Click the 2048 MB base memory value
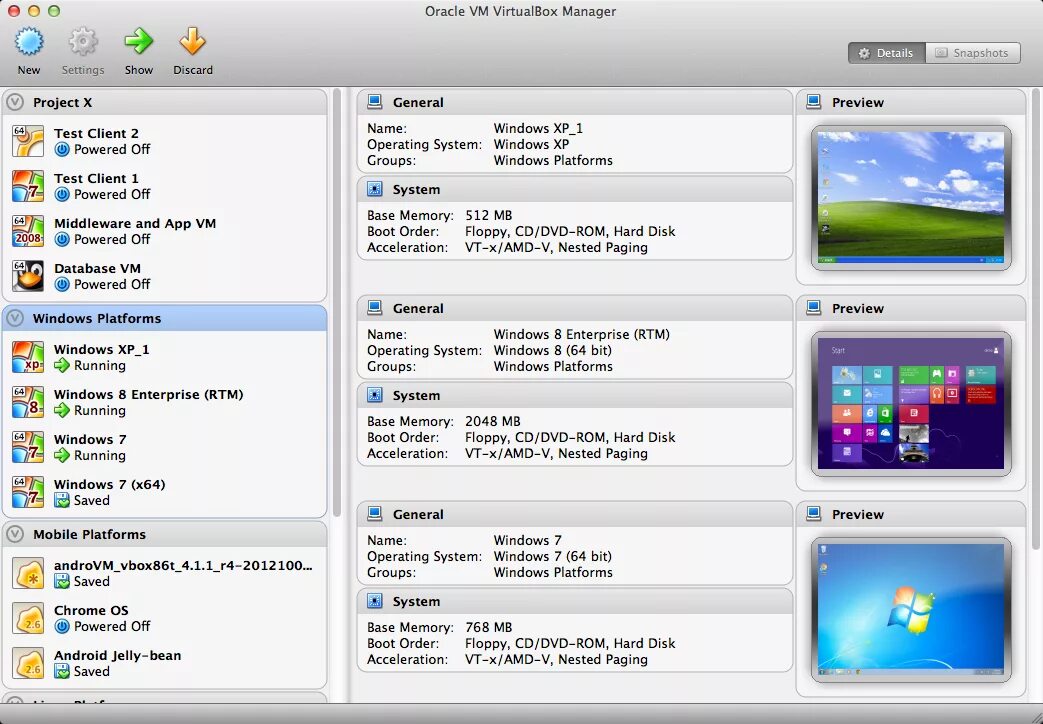1043x724 pixels. pyautogui.click(x=492, y=421)
